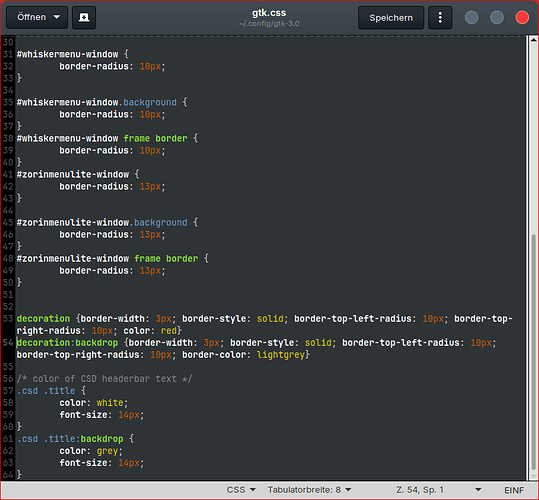Click the Öffnen button
The width and height of the screenshot is (539, 500).
click(x=37, y=17)
